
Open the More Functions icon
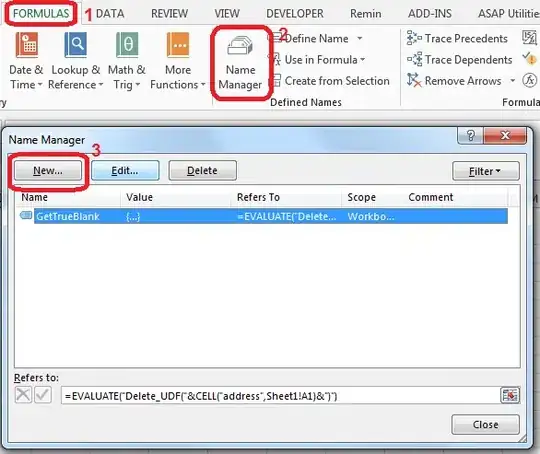point(178,45)
